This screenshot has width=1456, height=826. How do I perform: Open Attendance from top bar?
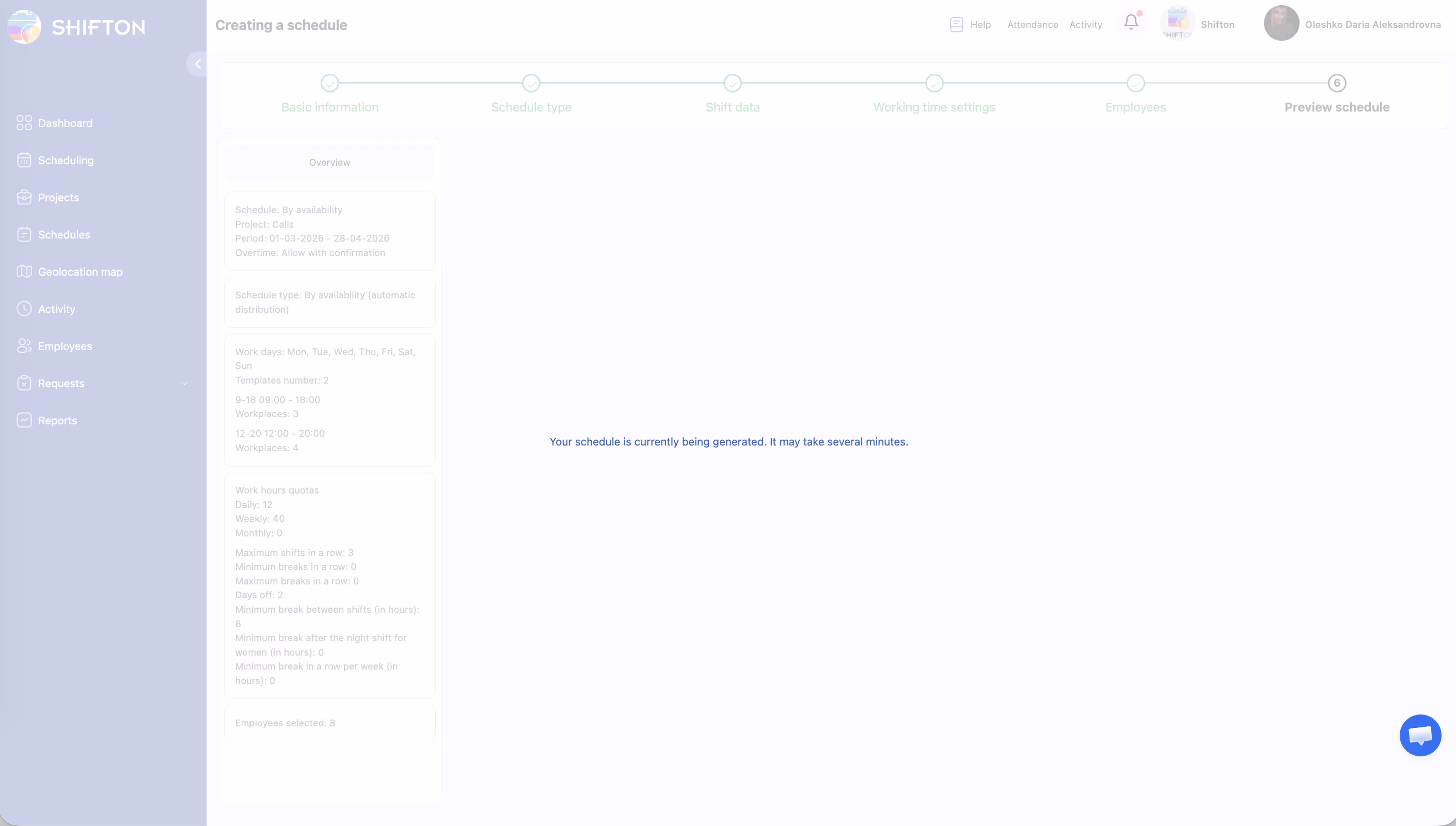(x=1032, y=24)
